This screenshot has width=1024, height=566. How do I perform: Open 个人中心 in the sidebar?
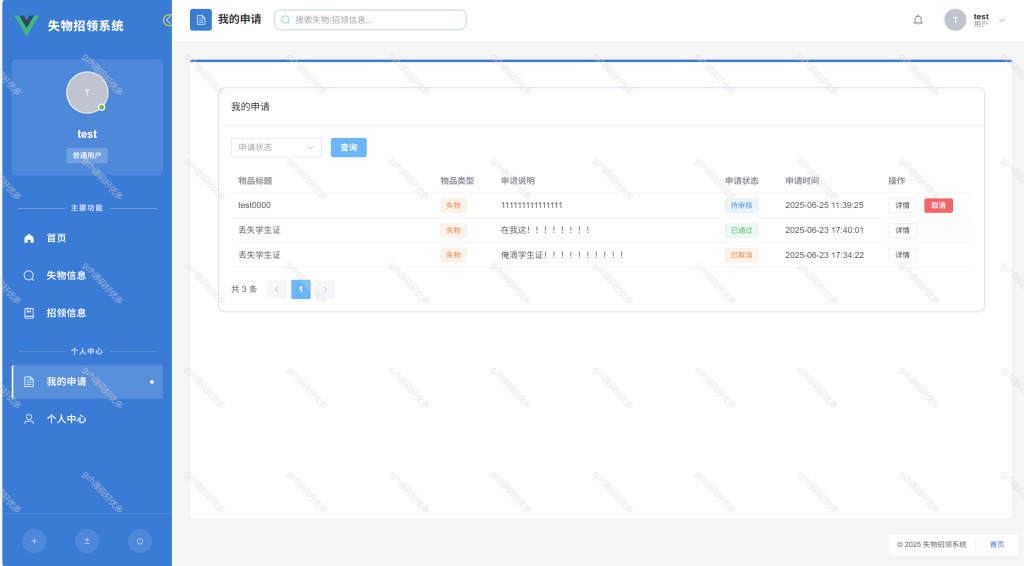pyautogui.click(x=88, y=419)
